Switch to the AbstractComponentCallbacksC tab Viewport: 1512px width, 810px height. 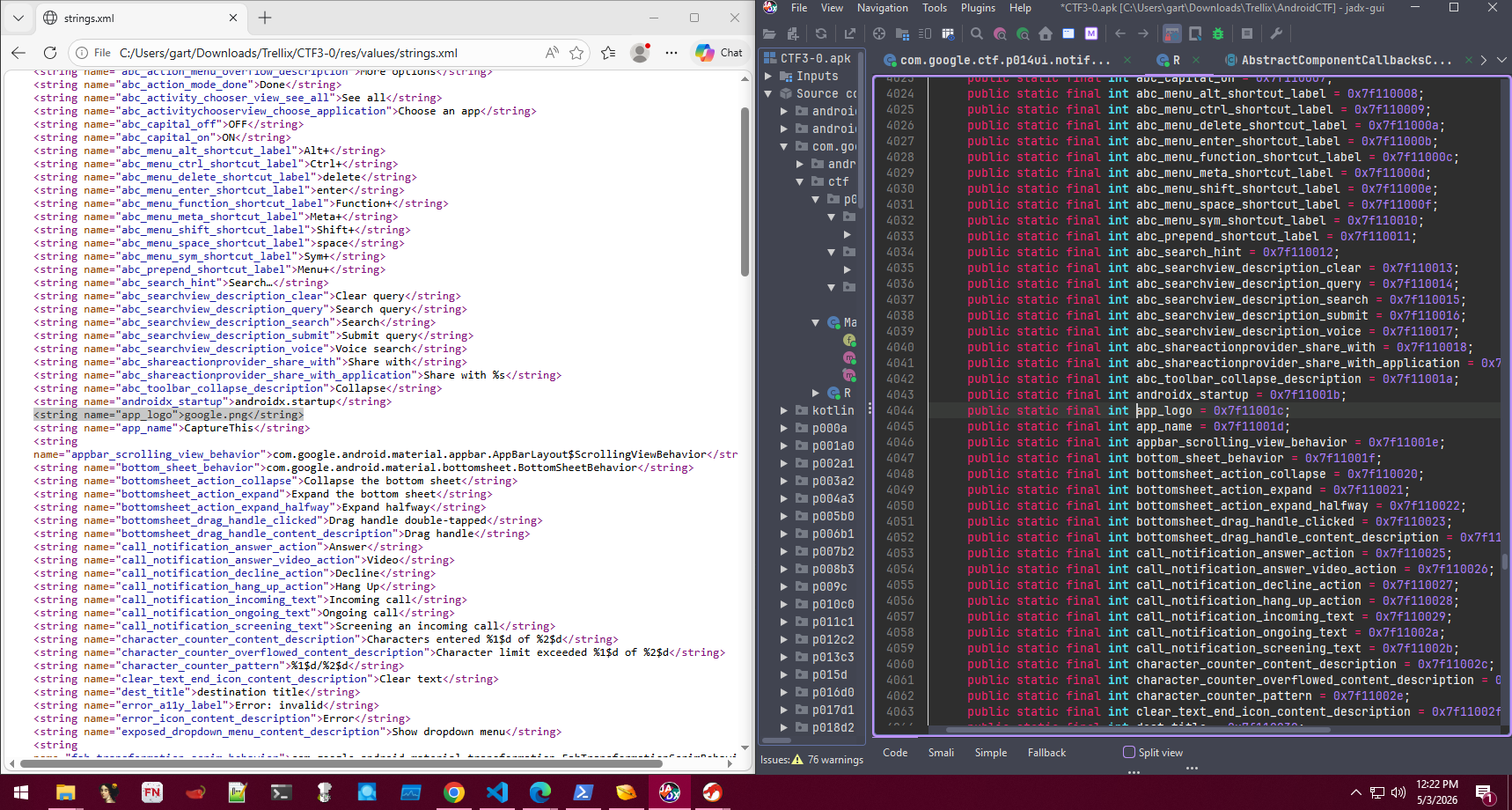(x=1346, y=60)
